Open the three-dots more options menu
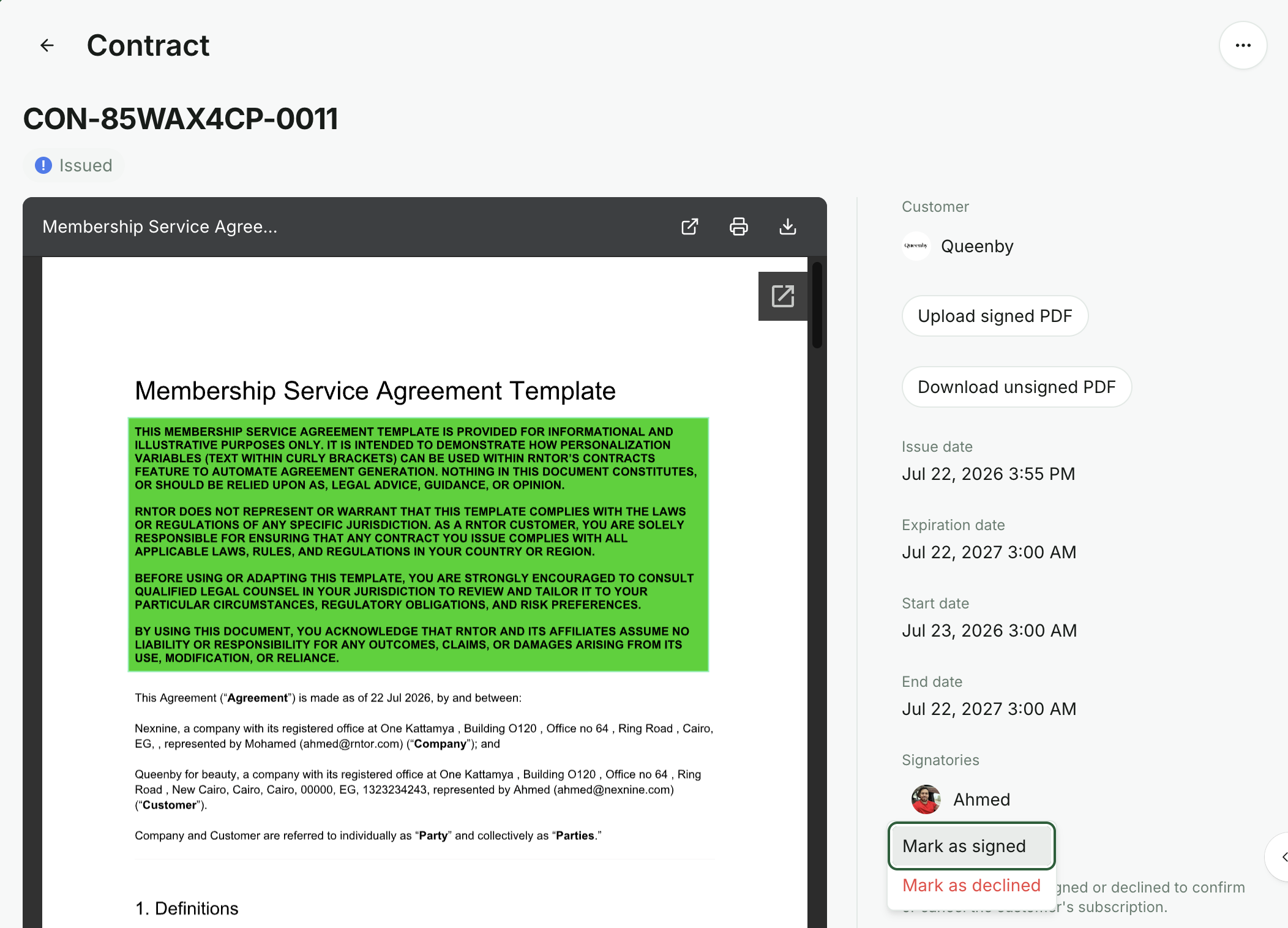Screen dimensions: 1288x928 (x=1243, y=45)
